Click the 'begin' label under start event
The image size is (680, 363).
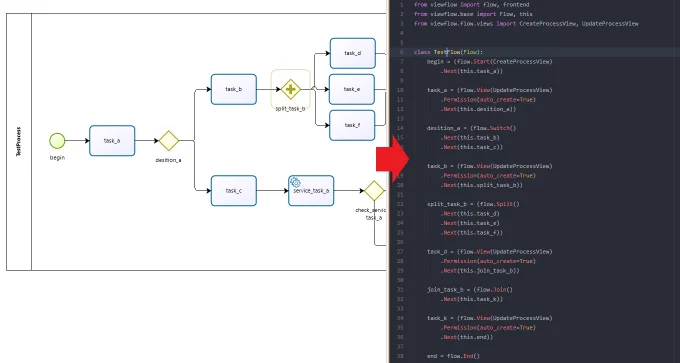(x=57, y=158)
